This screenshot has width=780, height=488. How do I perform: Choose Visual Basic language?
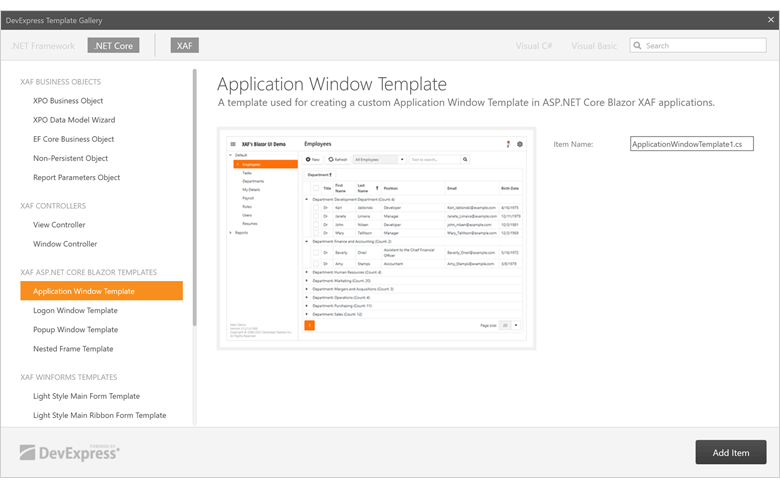[x=594, y=46]
